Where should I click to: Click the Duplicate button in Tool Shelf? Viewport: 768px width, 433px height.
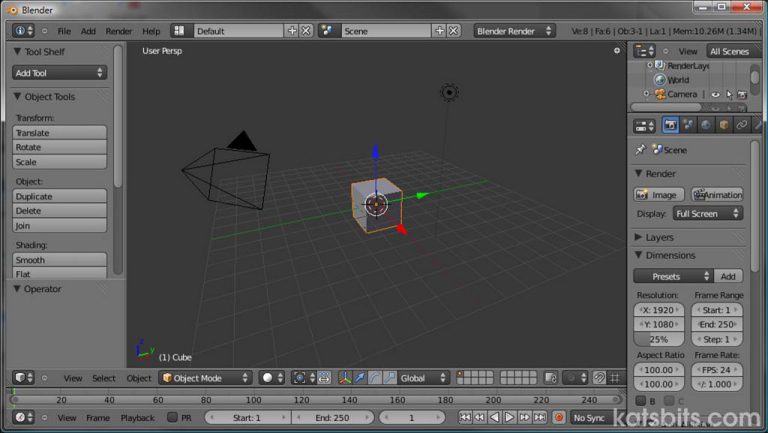60,196
